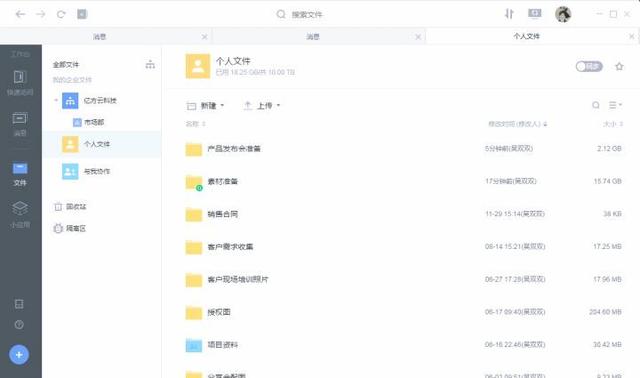This screenshot has width=640, height=378.
Task: Open the 销售合同 folder
Action: click(222, 214)
